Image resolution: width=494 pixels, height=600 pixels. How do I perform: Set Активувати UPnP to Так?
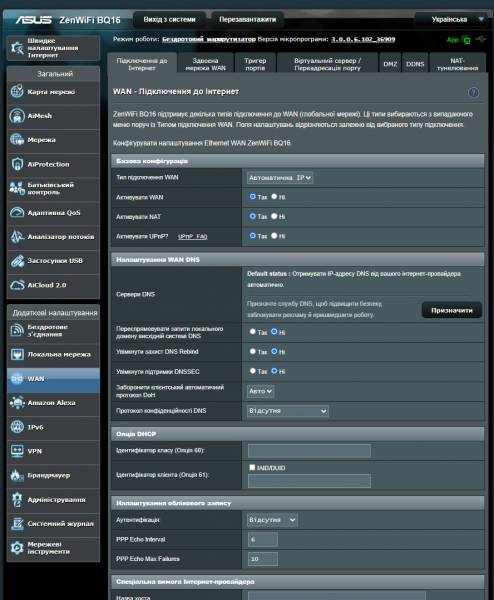click(x=253, y=236)
